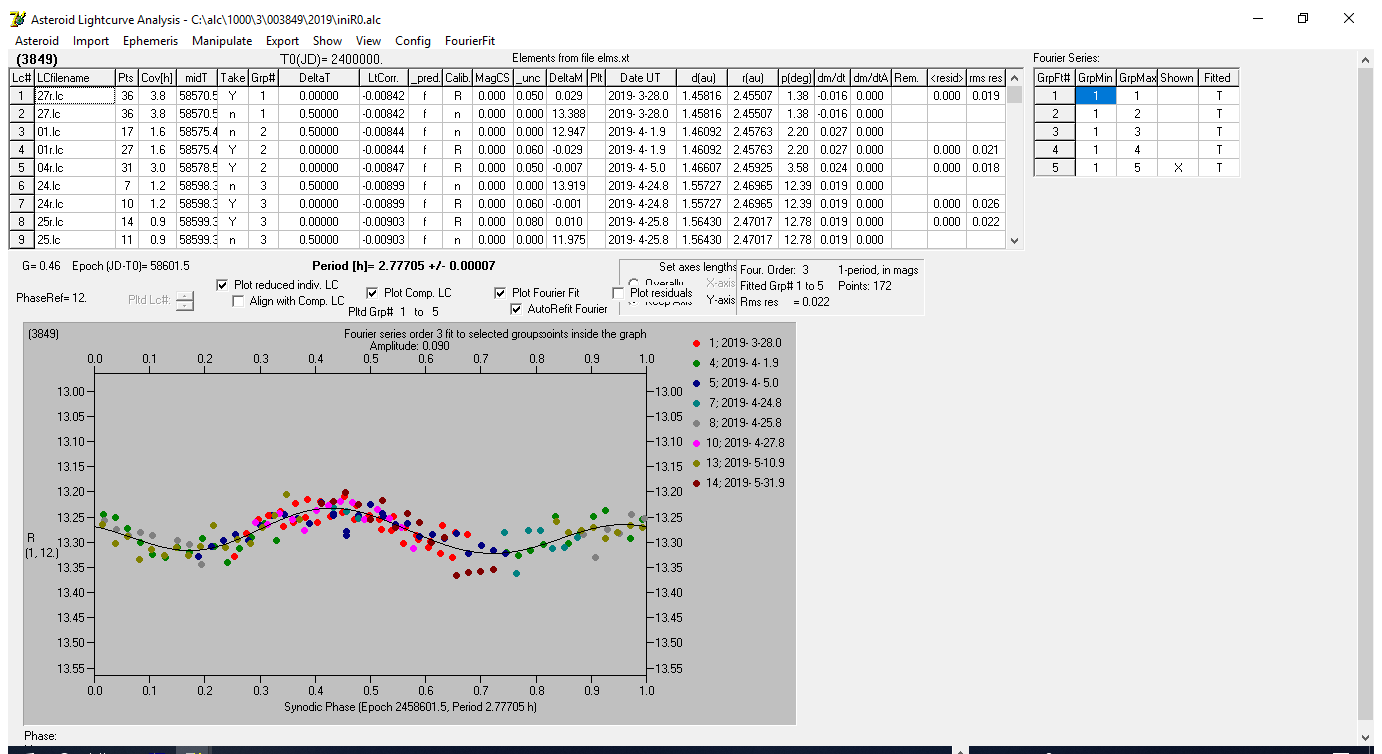Click the GrpMax column header
Image resolution: width=1382 pixels, height=754 pixels.
1136,77
